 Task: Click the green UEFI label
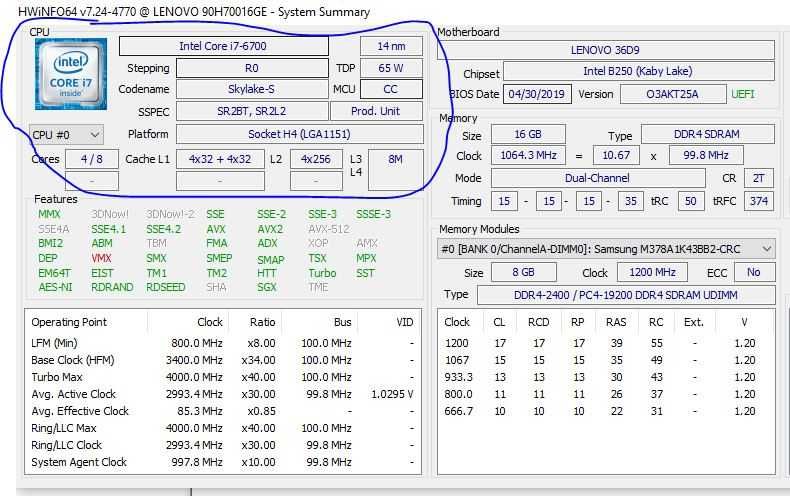pos(743,94)
